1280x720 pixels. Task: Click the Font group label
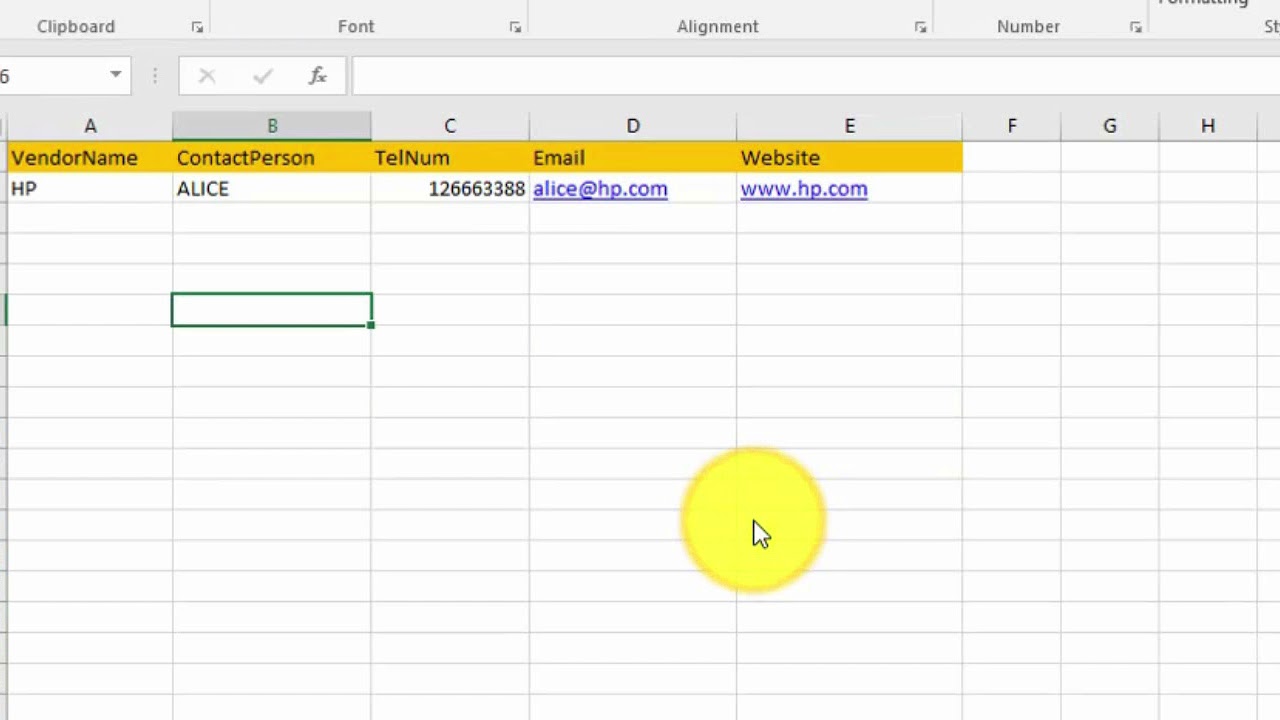coord(356,27)
